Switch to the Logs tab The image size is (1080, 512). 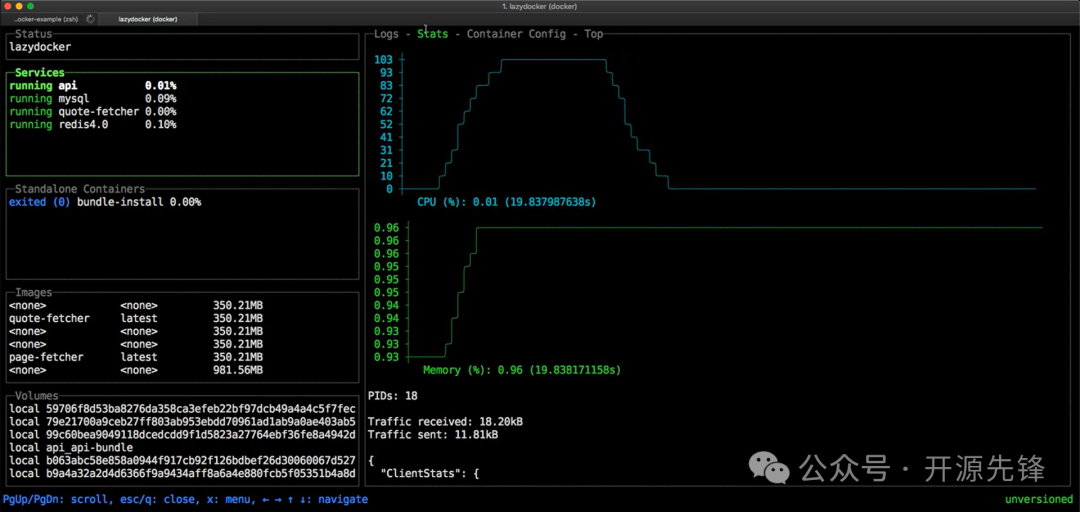(x=386, y=34)
